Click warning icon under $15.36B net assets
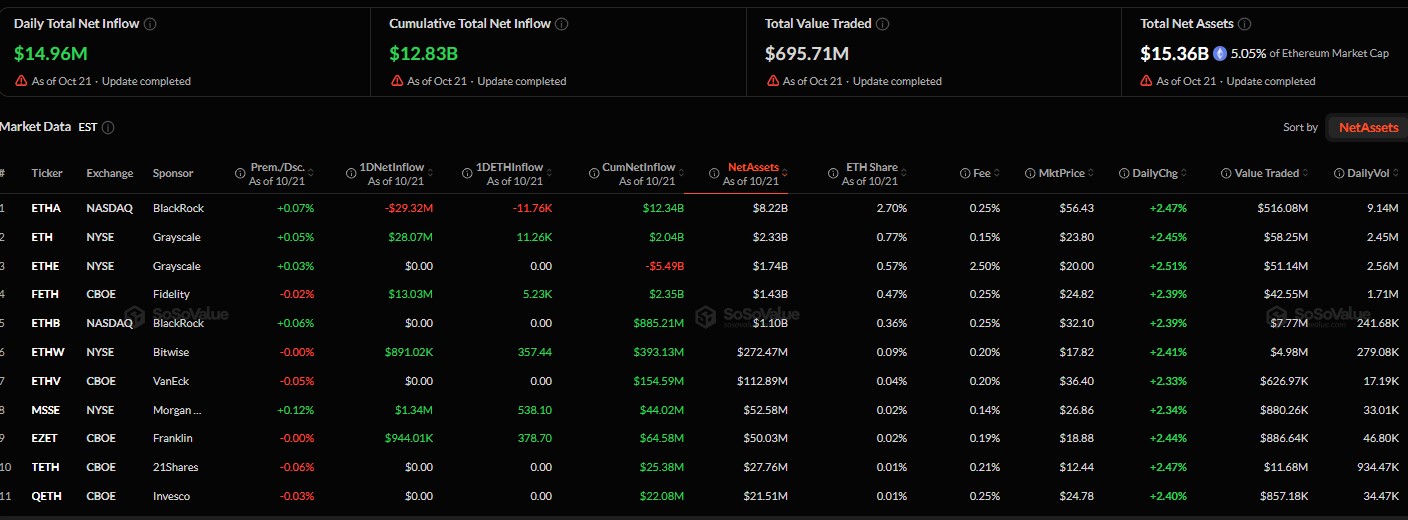The image size is (1408, 520). pos(1146,81)
